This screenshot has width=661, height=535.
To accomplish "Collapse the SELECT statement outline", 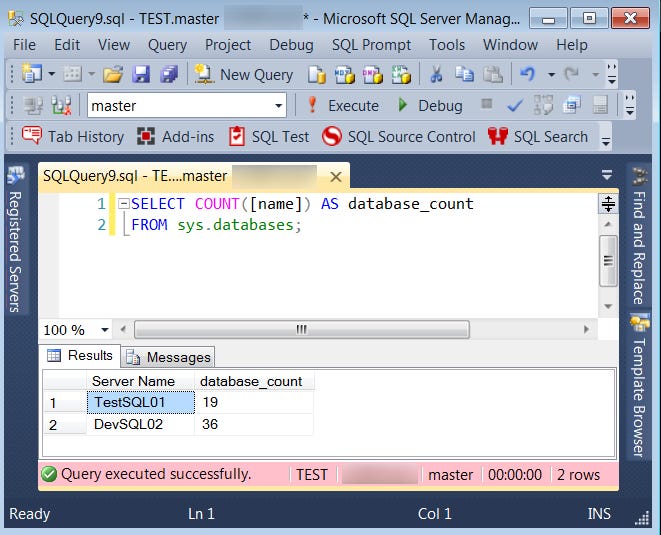I will (x=124, y=204).
